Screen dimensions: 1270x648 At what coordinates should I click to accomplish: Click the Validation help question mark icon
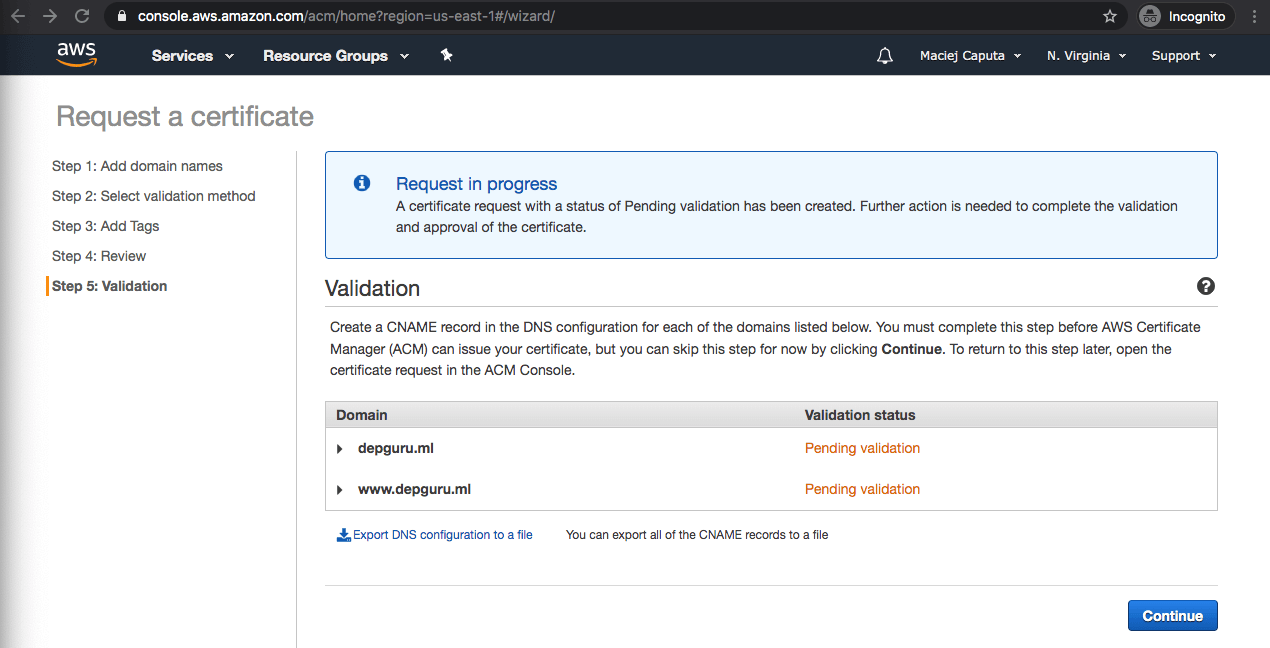coord(1205,287)
